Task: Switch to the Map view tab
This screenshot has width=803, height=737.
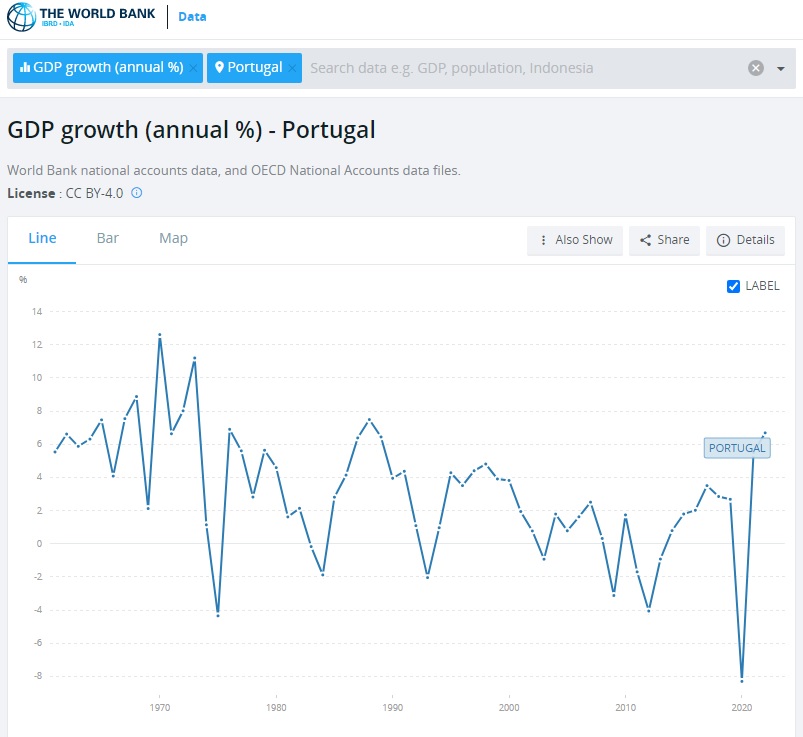Action: [x=173, y=238]
